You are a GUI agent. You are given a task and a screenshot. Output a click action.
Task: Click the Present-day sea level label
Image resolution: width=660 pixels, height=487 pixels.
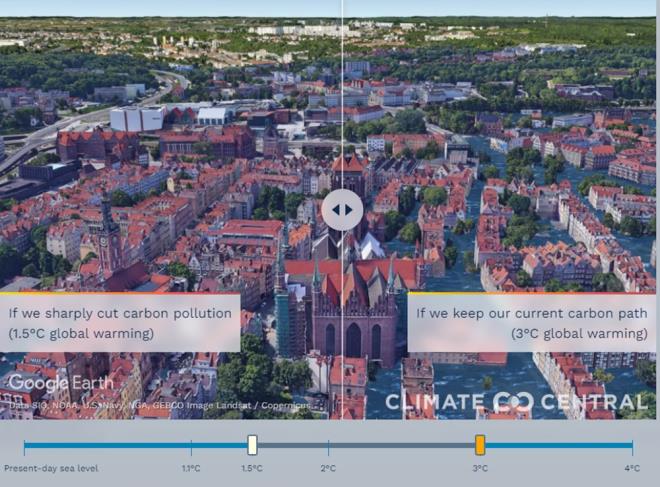51,468
